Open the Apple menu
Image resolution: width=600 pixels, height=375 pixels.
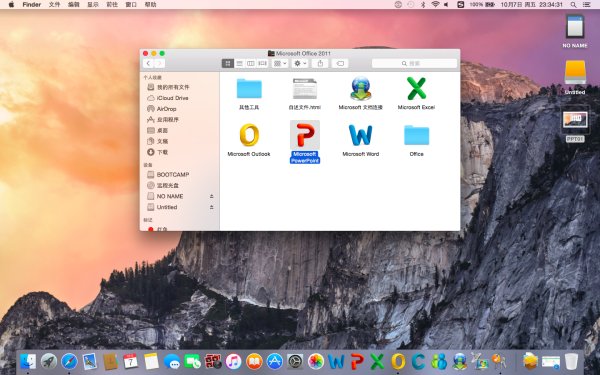pyautogui.click(x=11, y=5)
